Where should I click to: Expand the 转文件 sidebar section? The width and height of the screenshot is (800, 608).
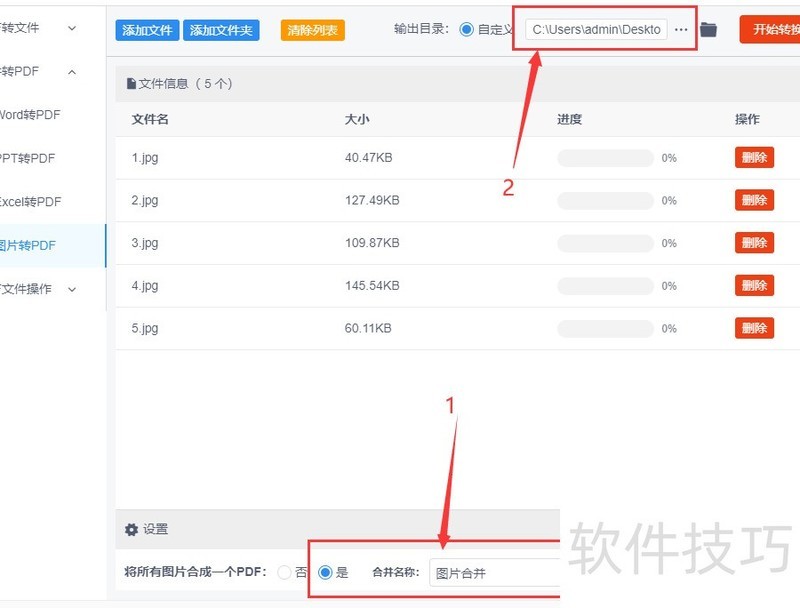pos(40,28)
